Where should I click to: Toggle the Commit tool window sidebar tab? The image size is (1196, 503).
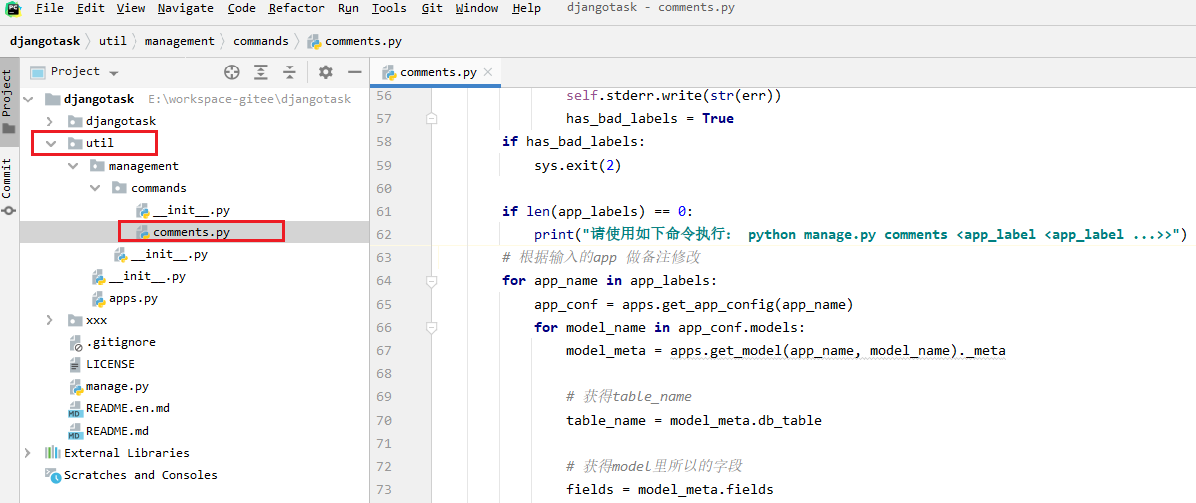(8, 187)
